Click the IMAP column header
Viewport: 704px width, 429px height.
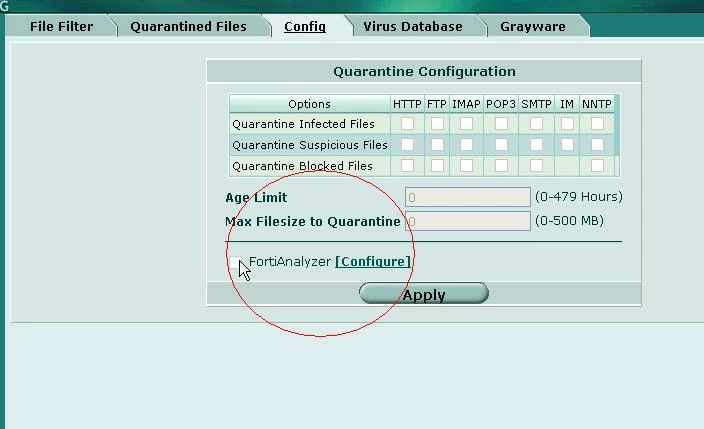[466, 104]
